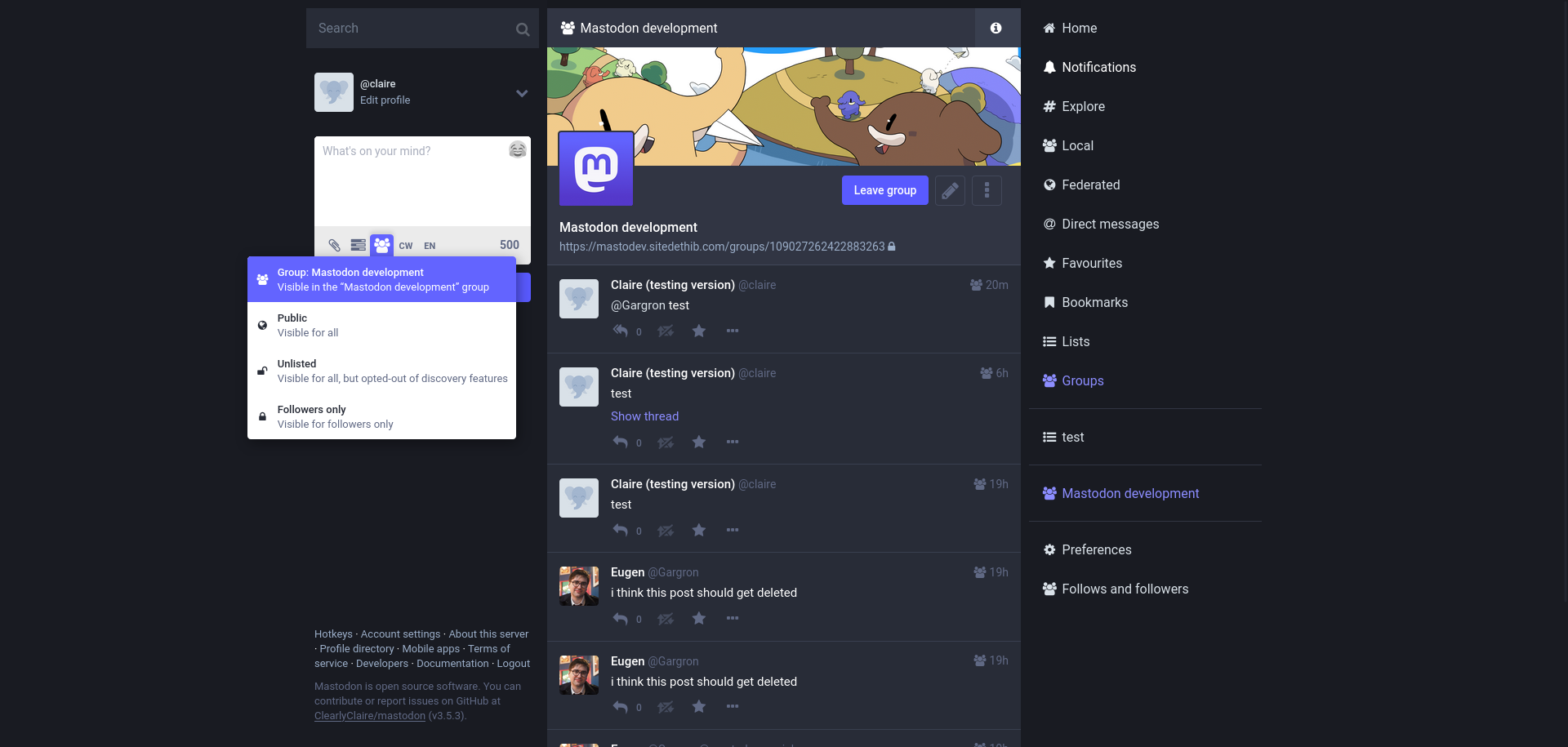
Task: Click the search magnifier icon
Action: (x=523, y=29)
